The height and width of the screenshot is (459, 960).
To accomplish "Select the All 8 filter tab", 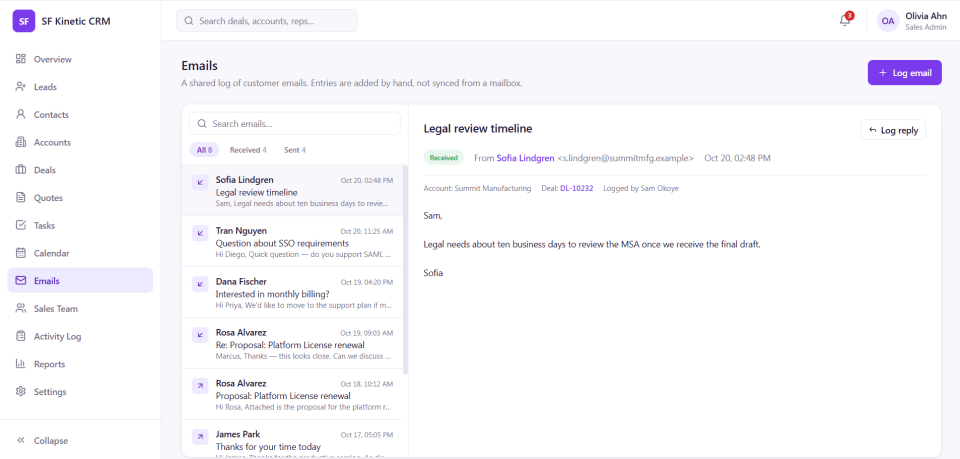I will pos(204,150).
